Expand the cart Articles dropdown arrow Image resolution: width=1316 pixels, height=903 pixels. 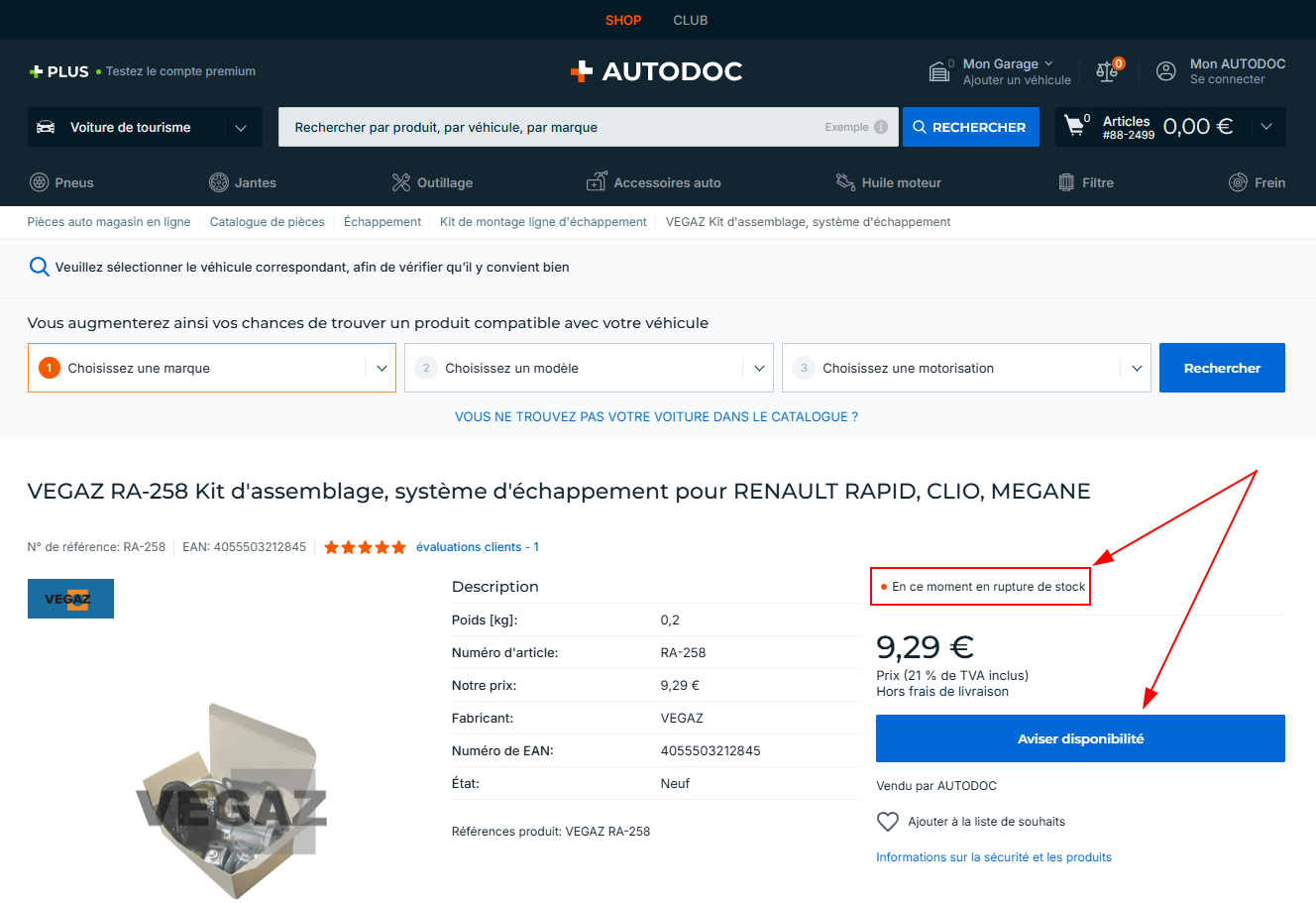[1266, 127]
